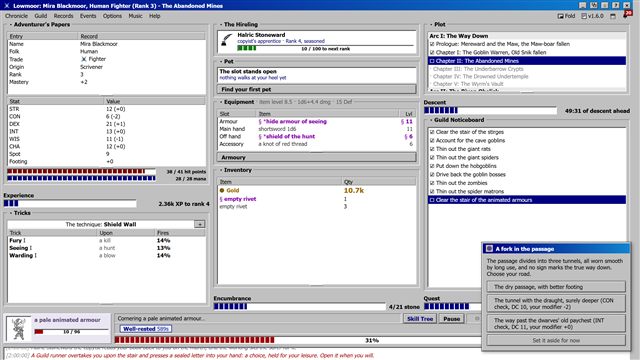Open the Guild menu

40,16
